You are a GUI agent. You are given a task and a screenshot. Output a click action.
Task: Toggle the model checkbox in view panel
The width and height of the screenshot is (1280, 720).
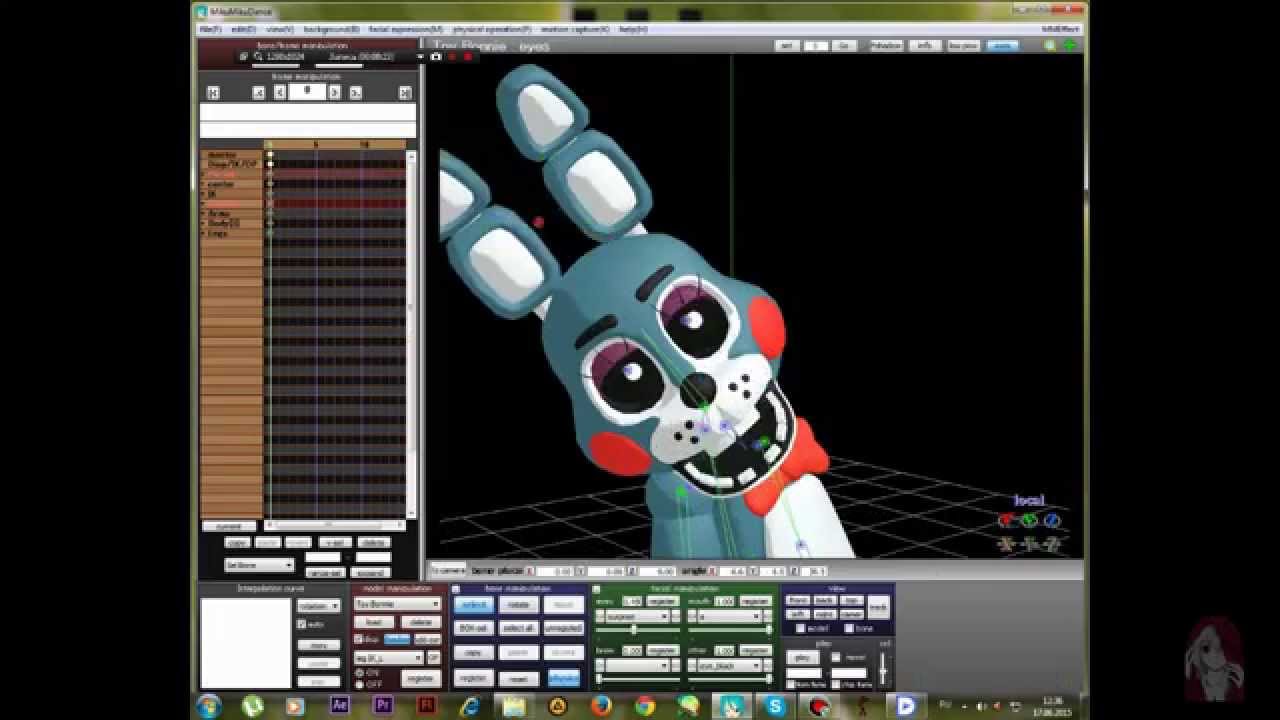799,628
